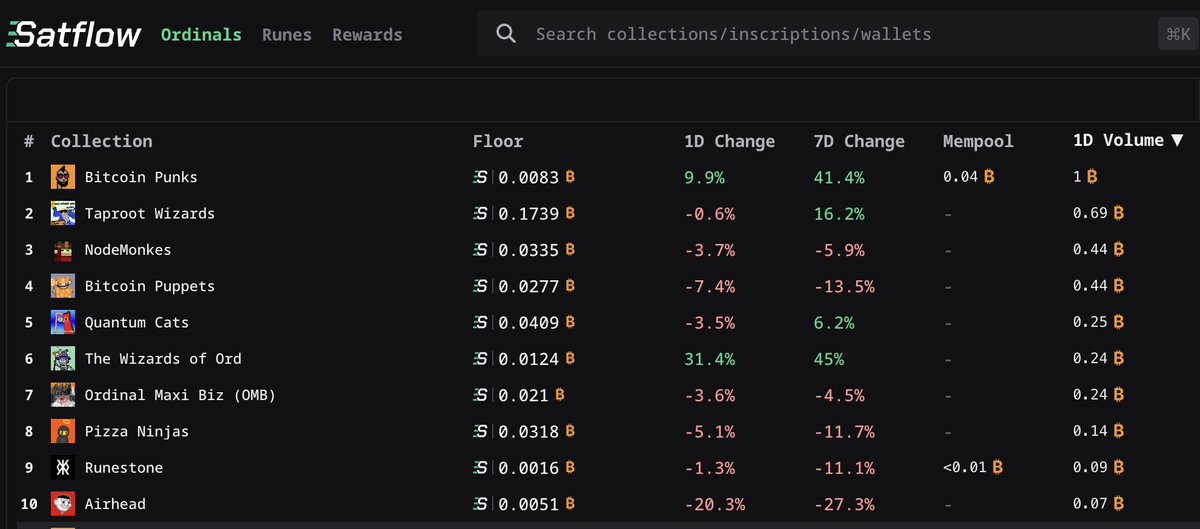Click the search magnifier icon
The width and height of the screenshot is (1200, 529).
coord(507,34)
